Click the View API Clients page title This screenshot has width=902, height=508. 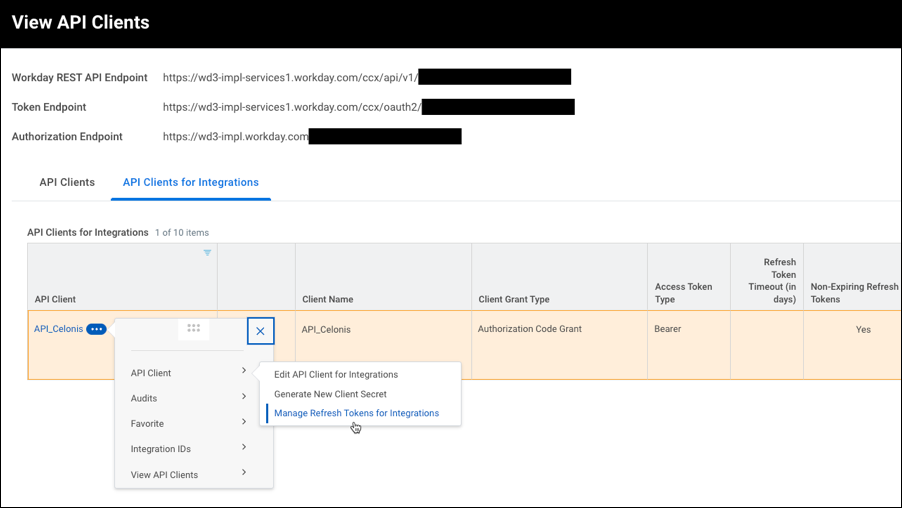[x=81, y=22]
